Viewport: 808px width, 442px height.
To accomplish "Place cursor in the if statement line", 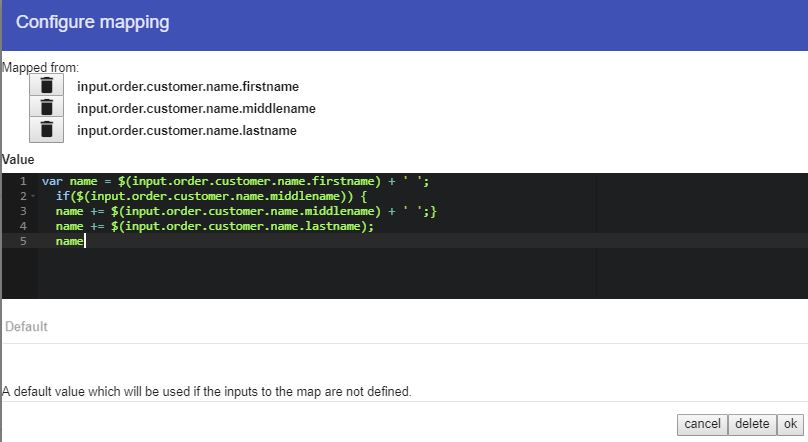I will click(x=211, y=196).
